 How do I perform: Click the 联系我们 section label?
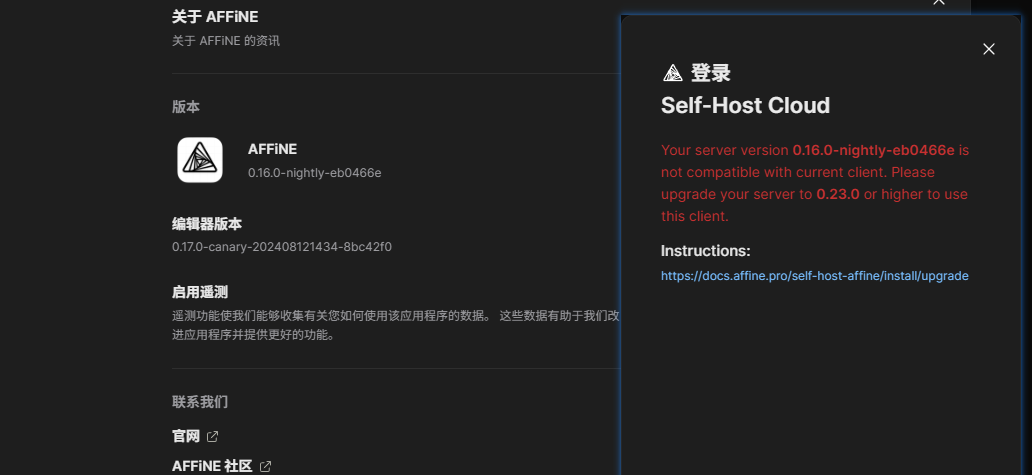point(200,401)
